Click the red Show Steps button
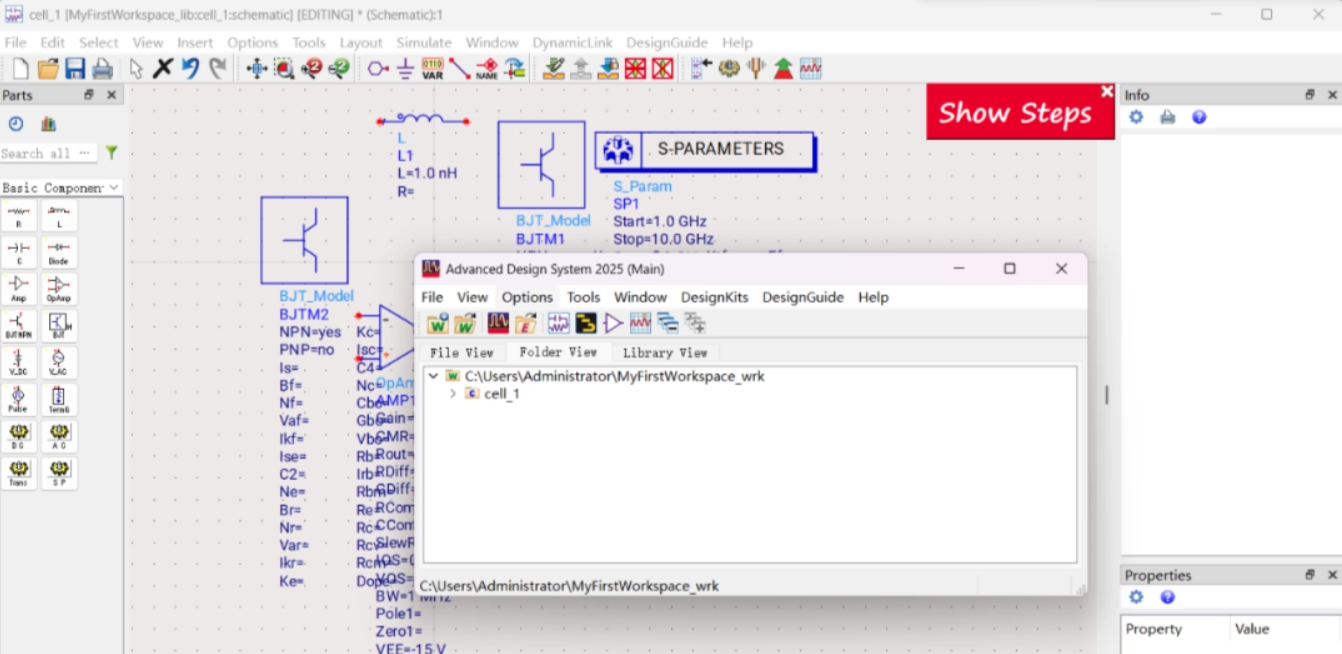Viewport: 1342px width, 654px height. pyautogui.click(x=1015, y=113)
